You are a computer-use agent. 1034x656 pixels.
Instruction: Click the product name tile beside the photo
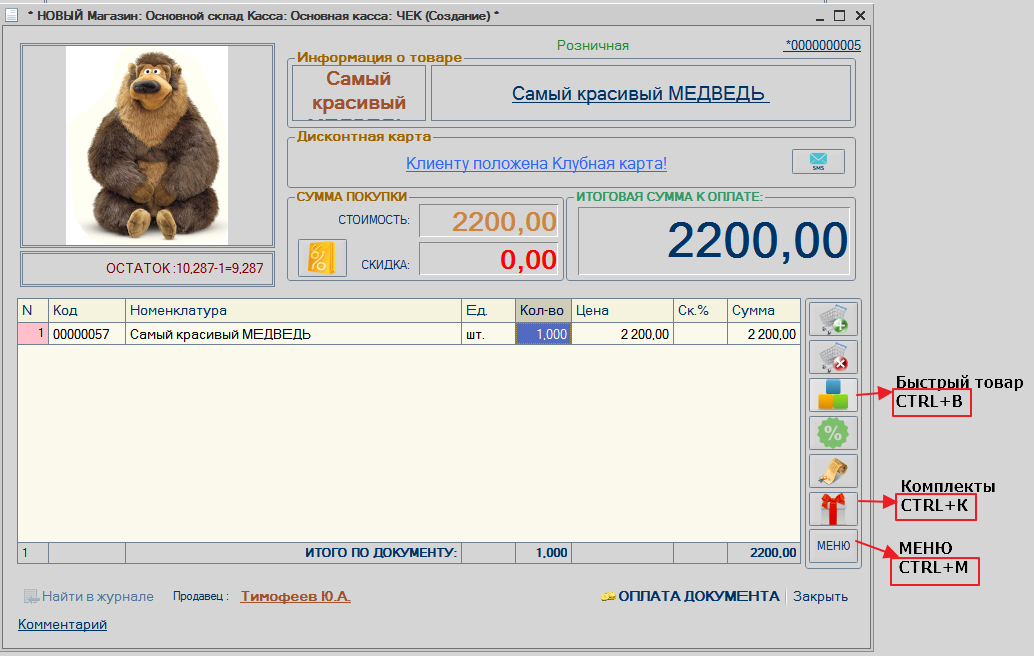359,93
